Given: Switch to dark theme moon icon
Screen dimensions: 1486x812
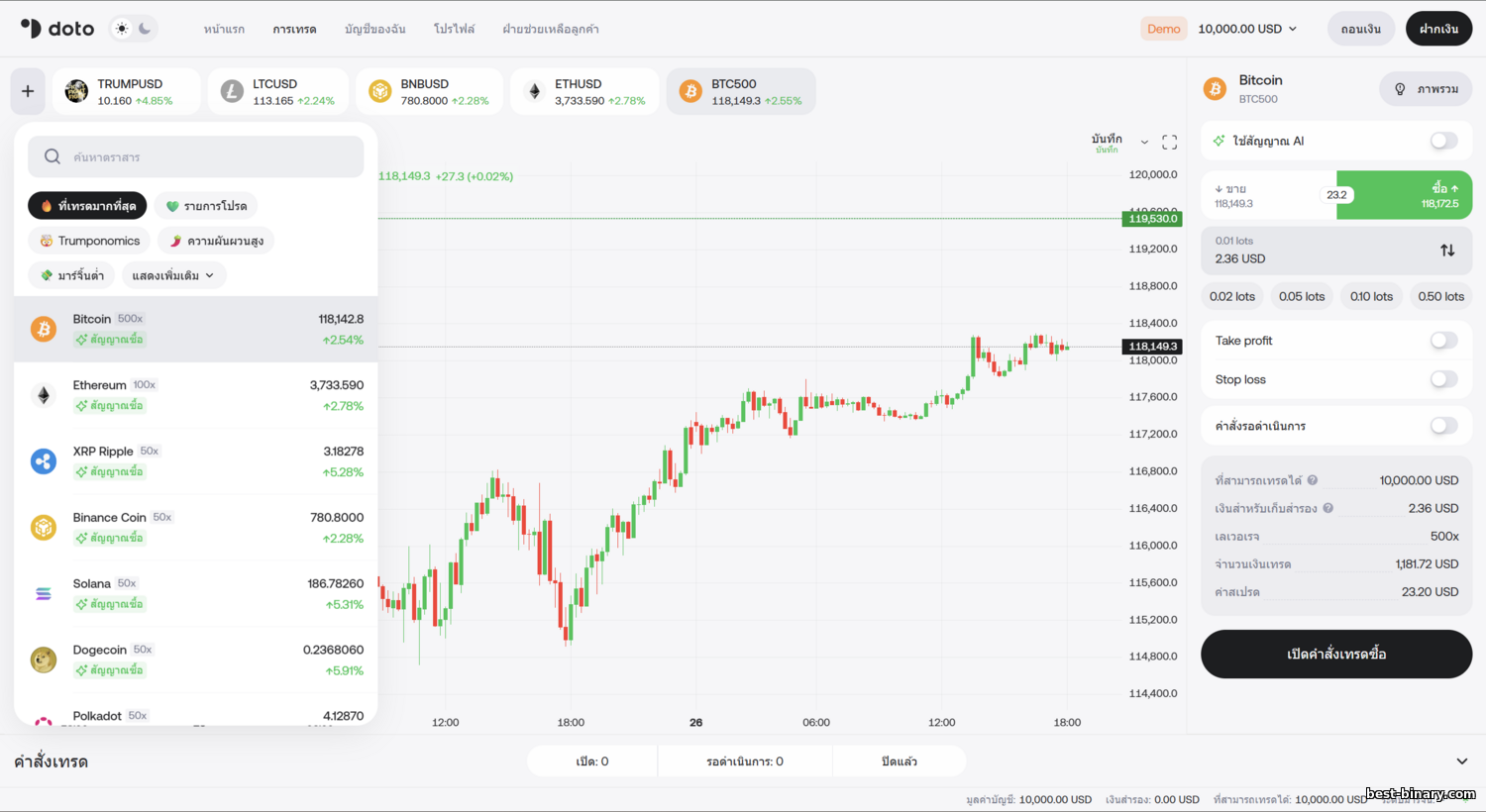Looking at the screenshot, I should (x=145, y=29).
